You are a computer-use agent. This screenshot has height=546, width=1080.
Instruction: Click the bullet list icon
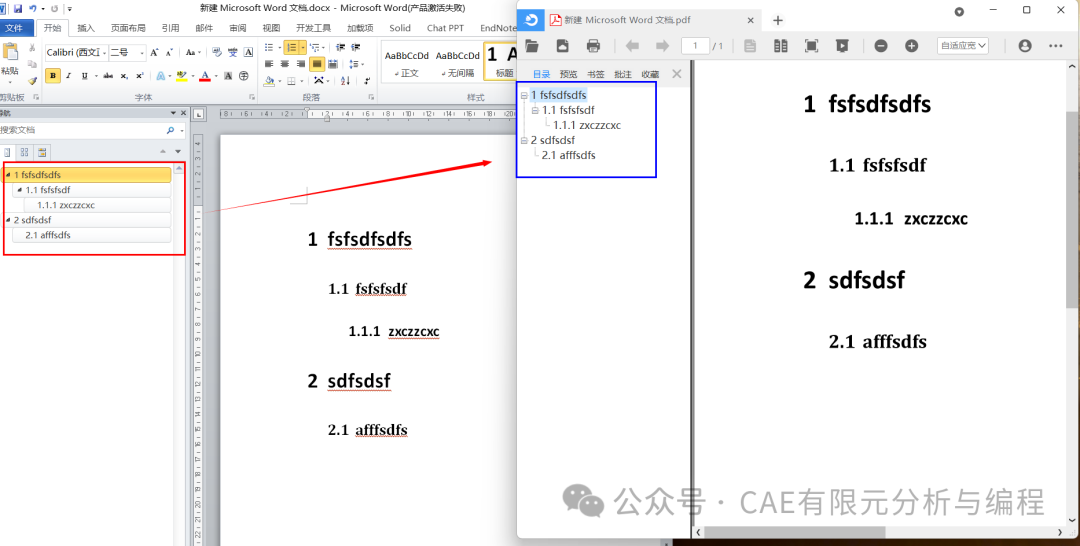click(269, 48)
